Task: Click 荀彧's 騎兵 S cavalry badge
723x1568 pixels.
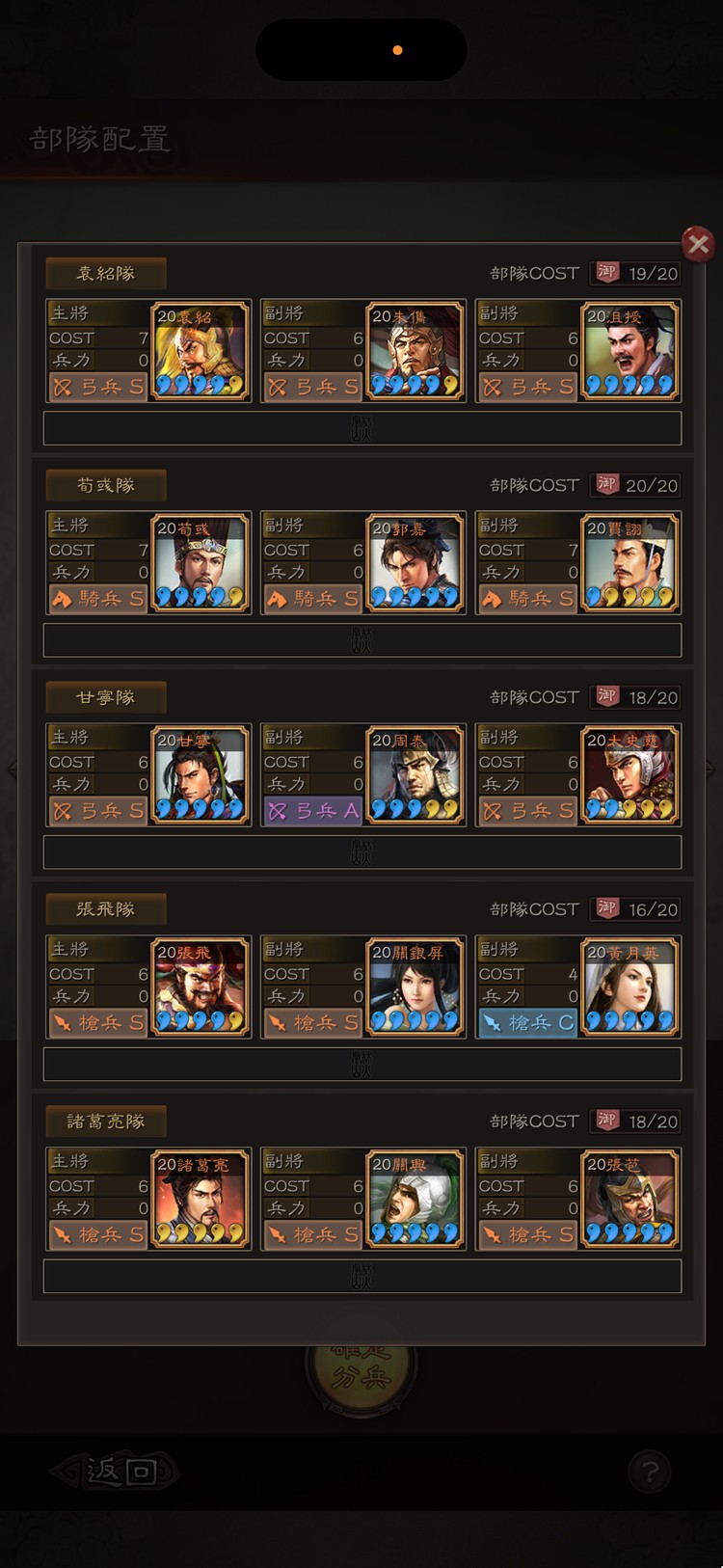Action: 98,599
